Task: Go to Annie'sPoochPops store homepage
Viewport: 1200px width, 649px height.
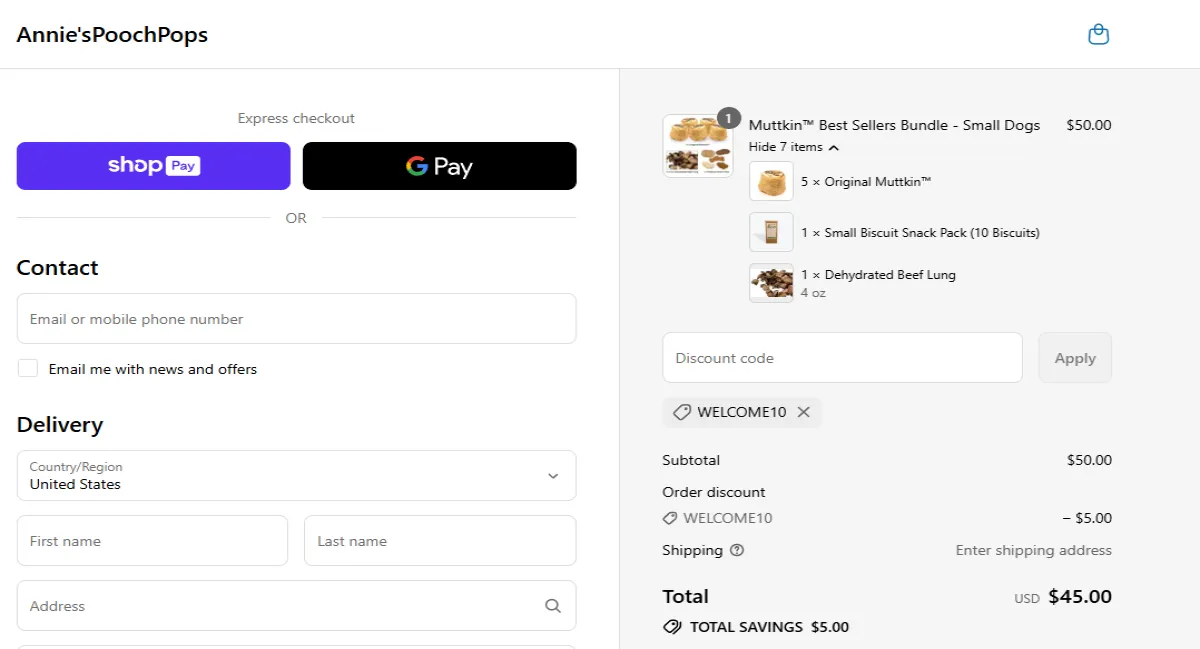Action: 112,35
